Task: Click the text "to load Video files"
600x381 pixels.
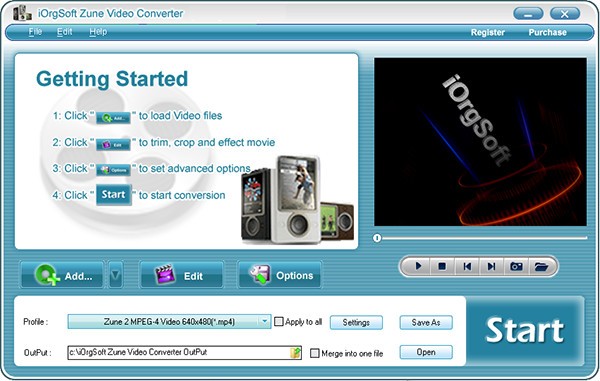Action: (x=180, y=116)
